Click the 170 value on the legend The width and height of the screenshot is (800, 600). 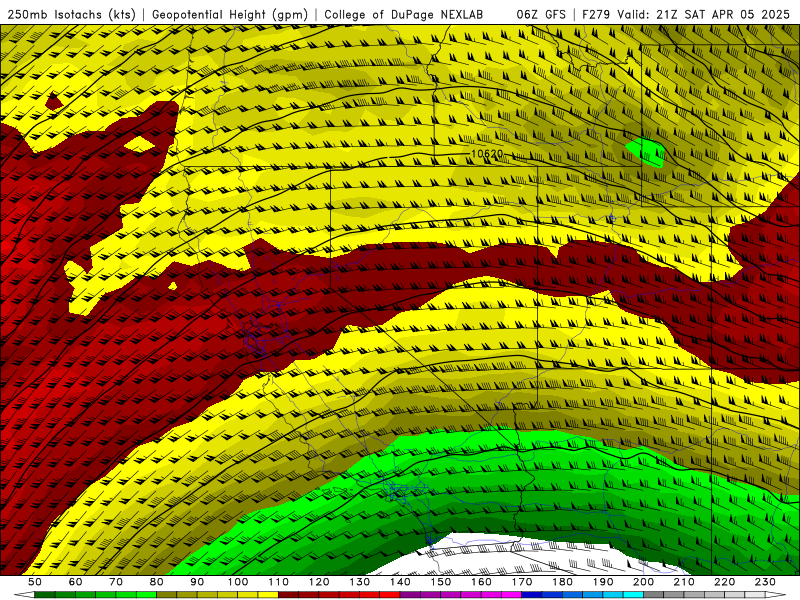521,582
